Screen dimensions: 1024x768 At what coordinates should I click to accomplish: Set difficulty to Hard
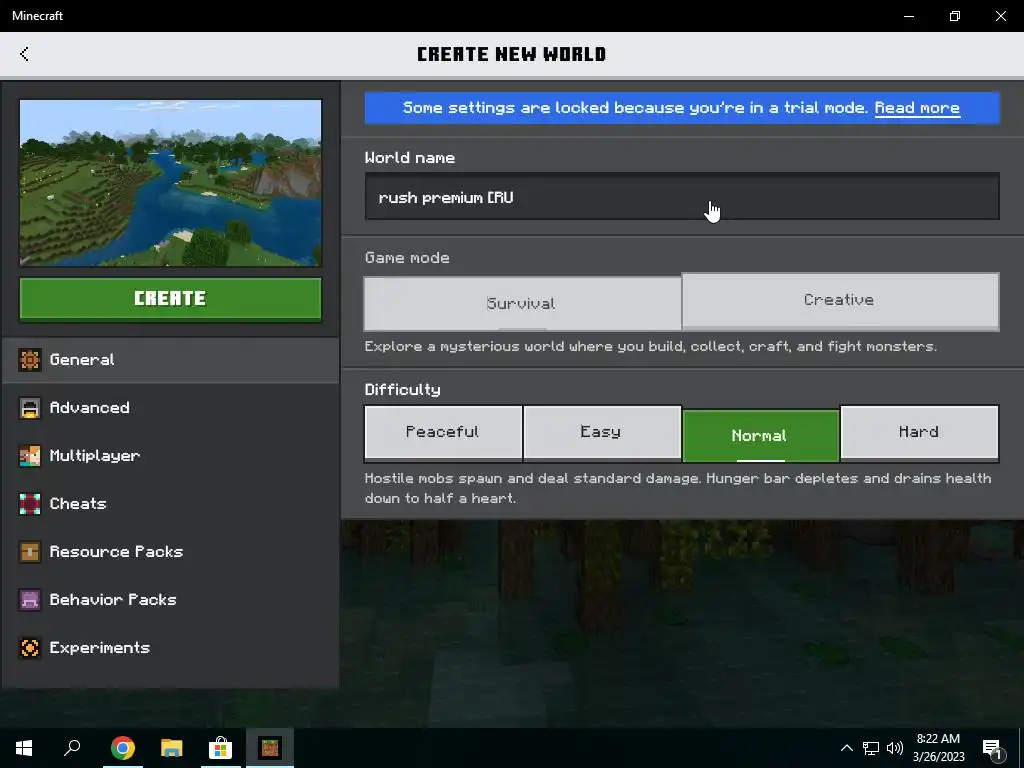[920, 432]
